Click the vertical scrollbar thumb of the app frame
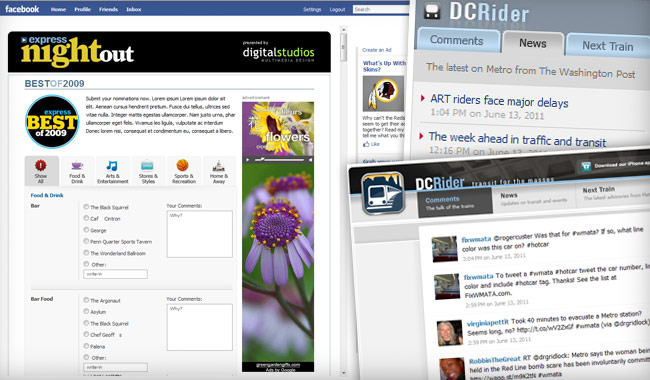The image size is (650, 380). coord(343,47)
